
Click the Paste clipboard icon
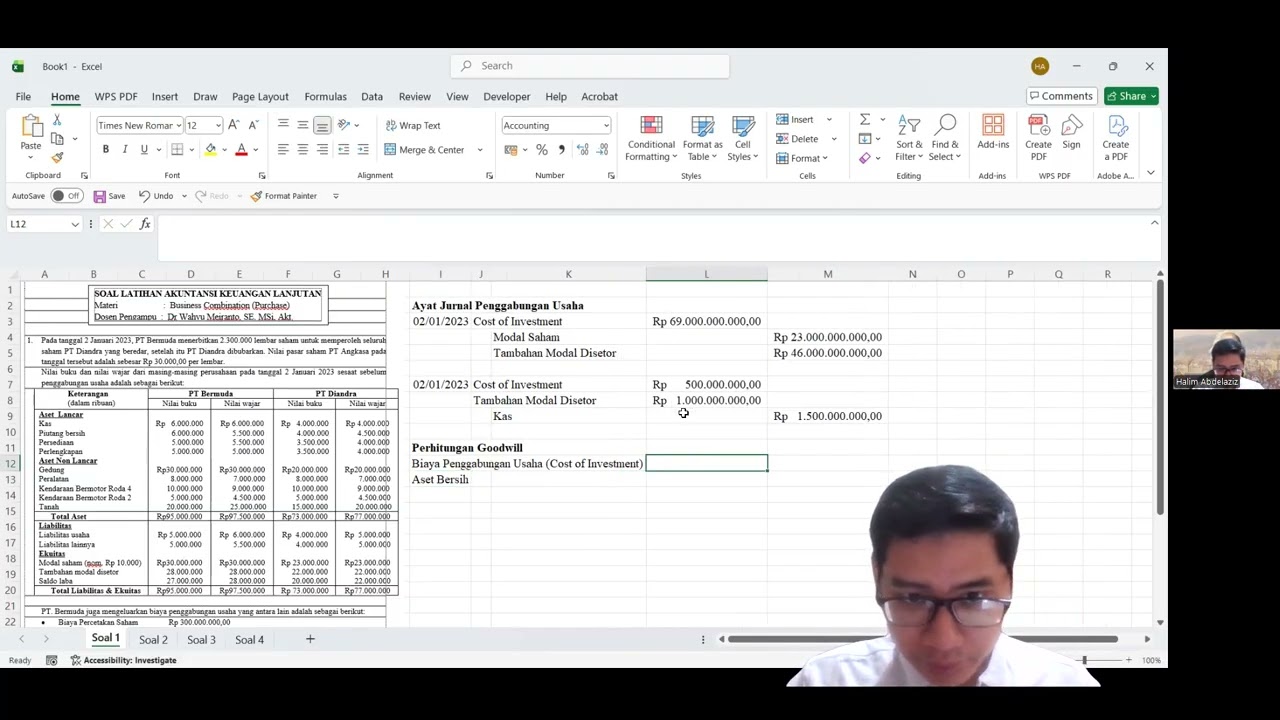pos(31,126)
